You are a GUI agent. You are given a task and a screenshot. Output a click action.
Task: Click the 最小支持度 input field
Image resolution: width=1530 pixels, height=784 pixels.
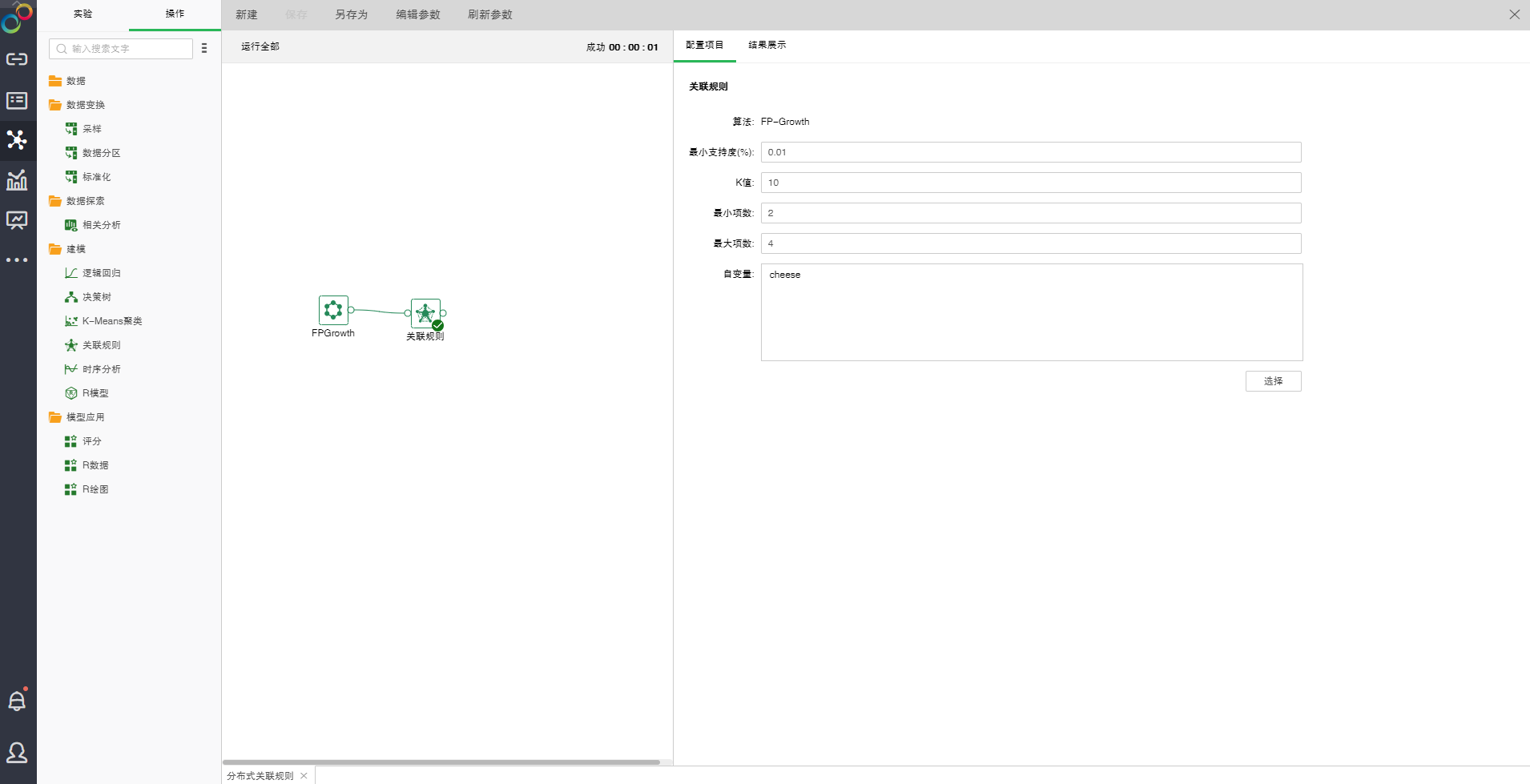1030,152
